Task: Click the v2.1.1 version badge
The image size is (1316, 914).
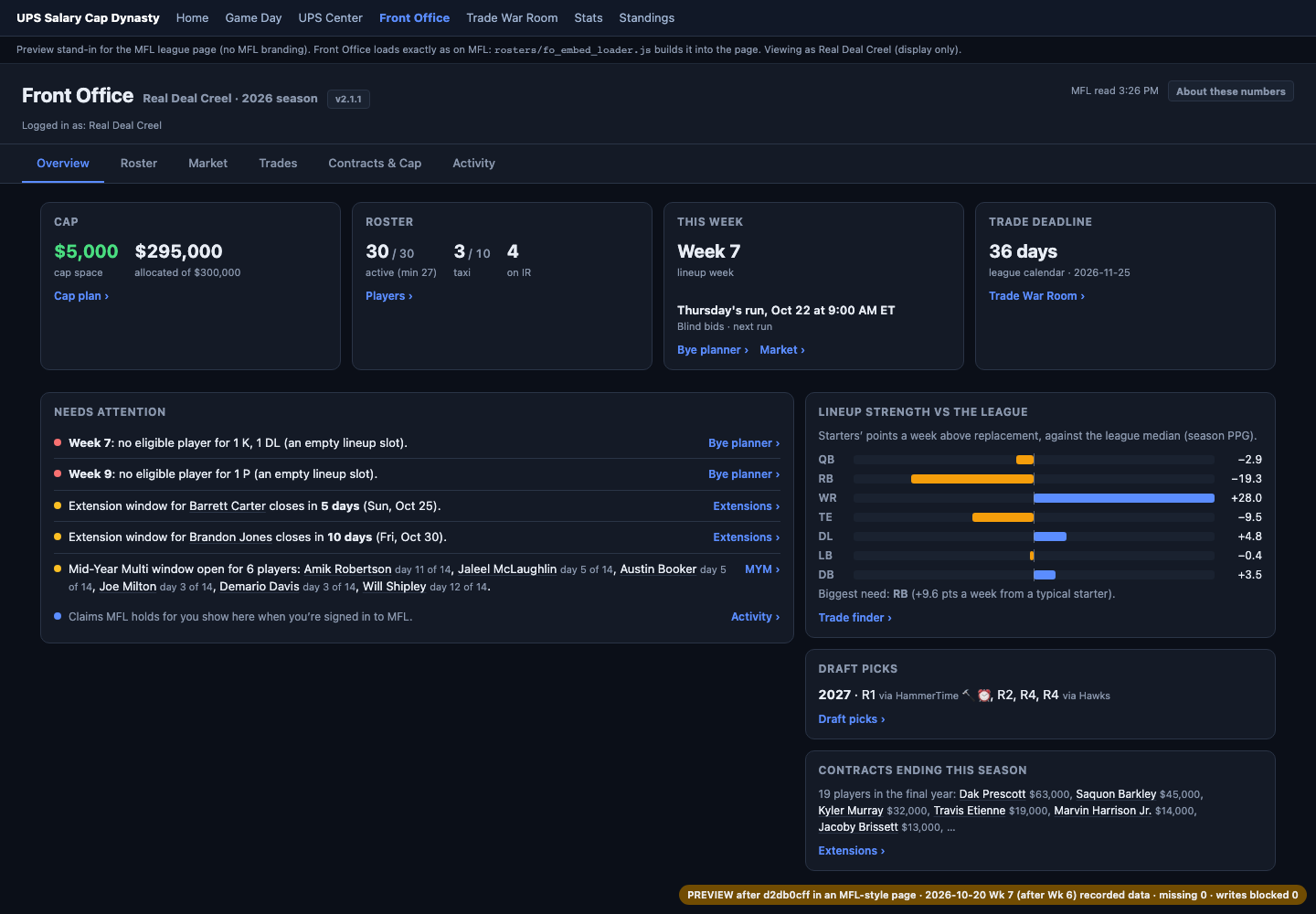Action: point(348,99)
